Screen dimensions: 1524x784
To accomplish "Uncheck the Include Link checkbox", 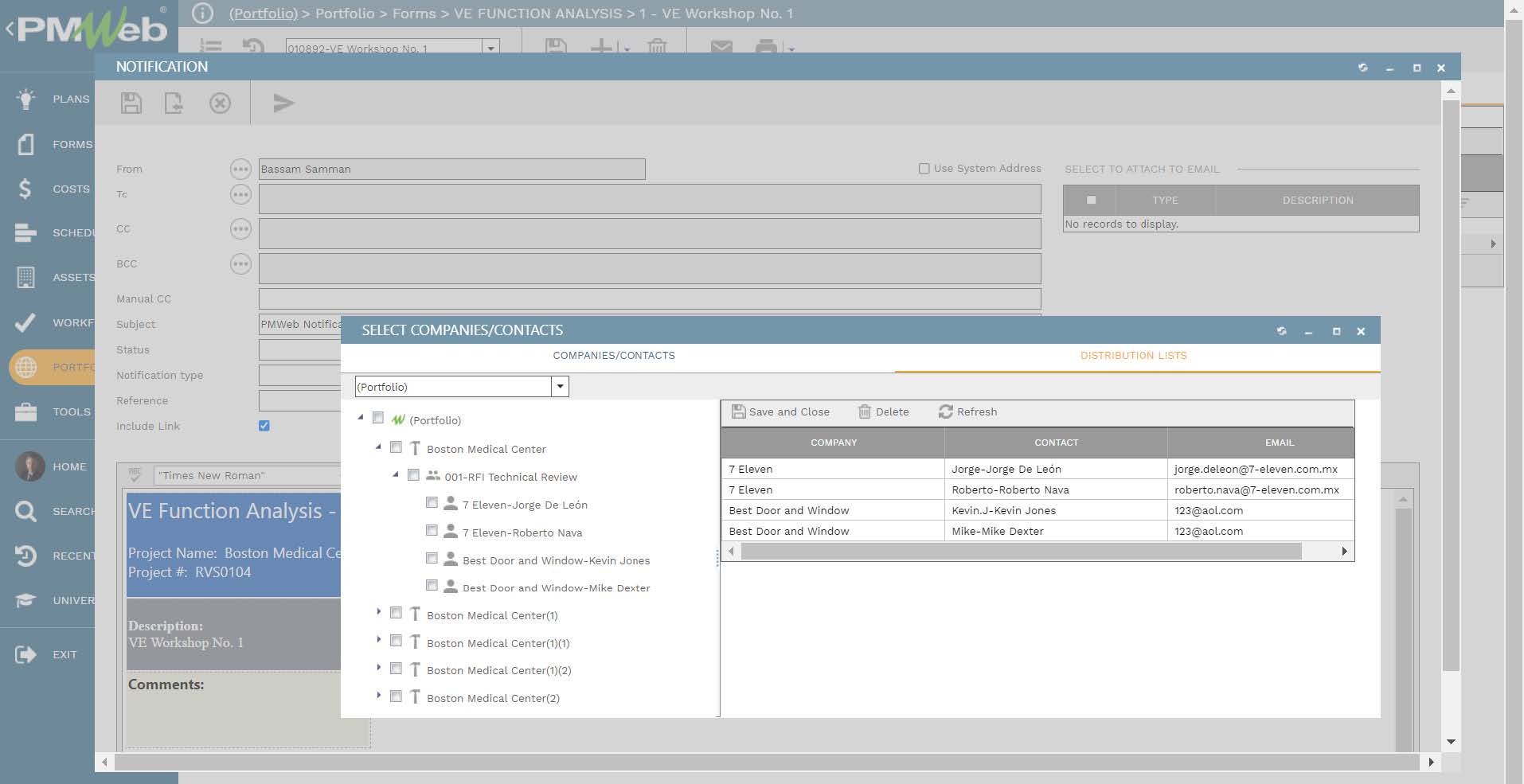I will click(264, 426).
